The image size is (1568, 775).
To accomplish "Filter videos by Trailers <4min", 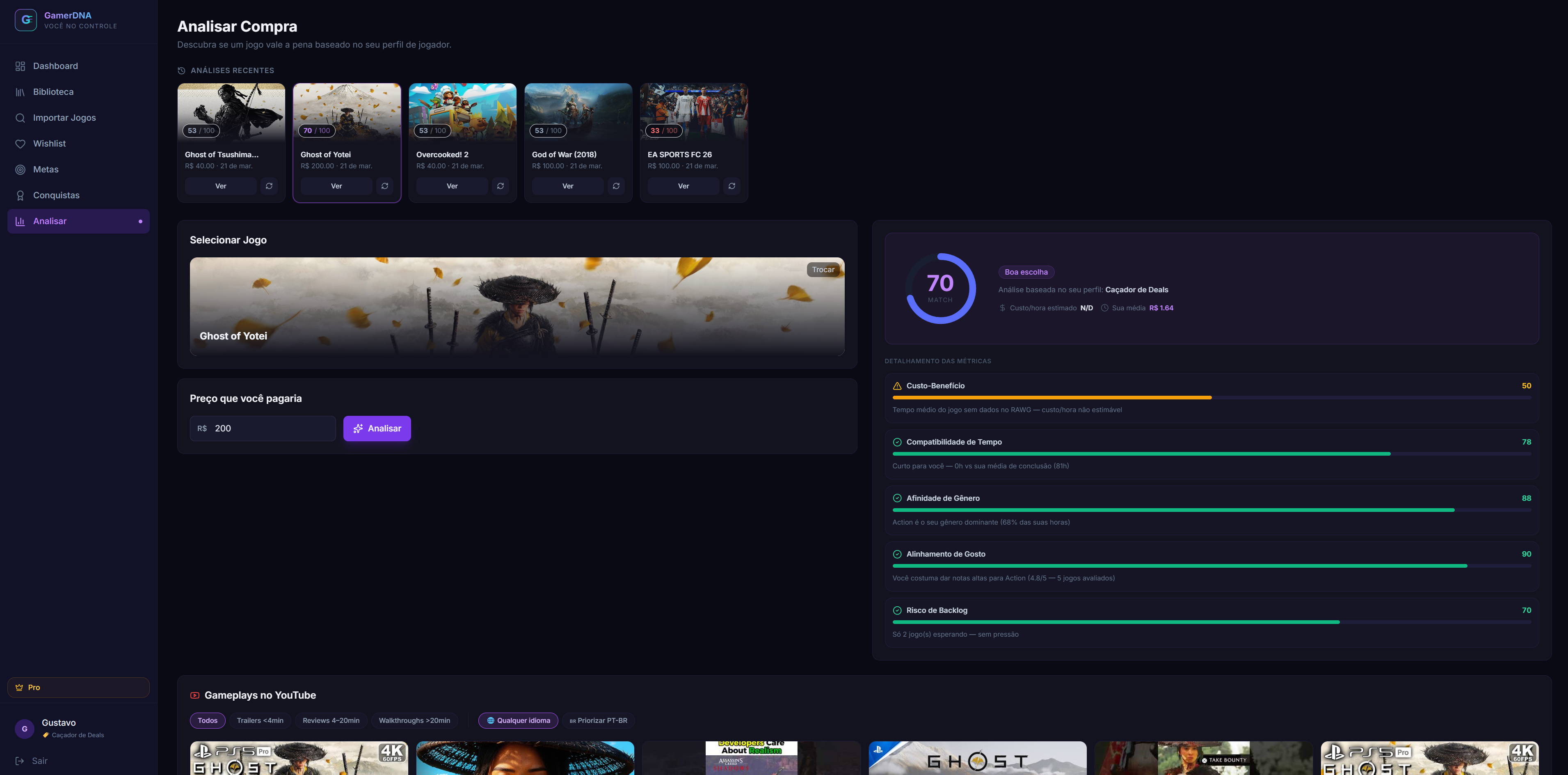I will 260,720.
